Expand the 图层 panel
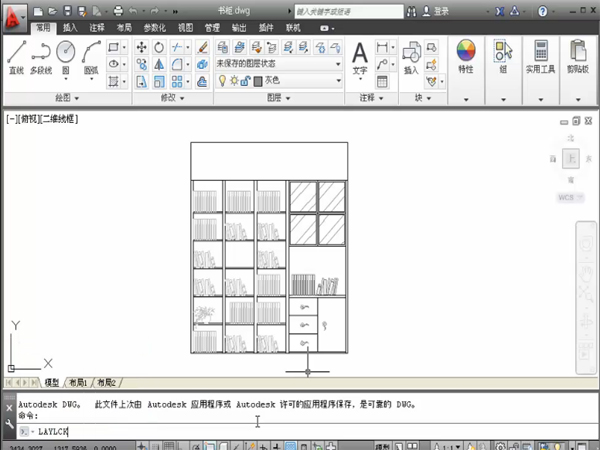The height and width of the screenshot is (450, 600). point(278,98)
